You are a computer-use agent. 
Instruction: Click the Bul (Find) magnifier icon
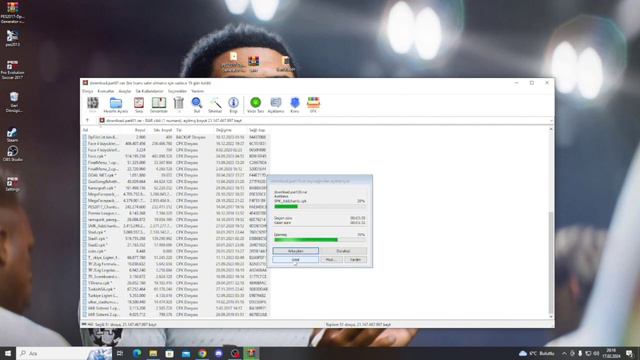(197, 105)
